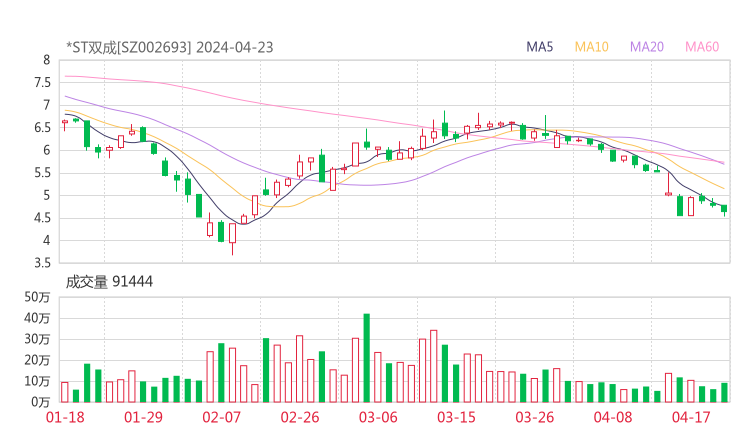Click the 01-29 date axis label

click(143, 417)
